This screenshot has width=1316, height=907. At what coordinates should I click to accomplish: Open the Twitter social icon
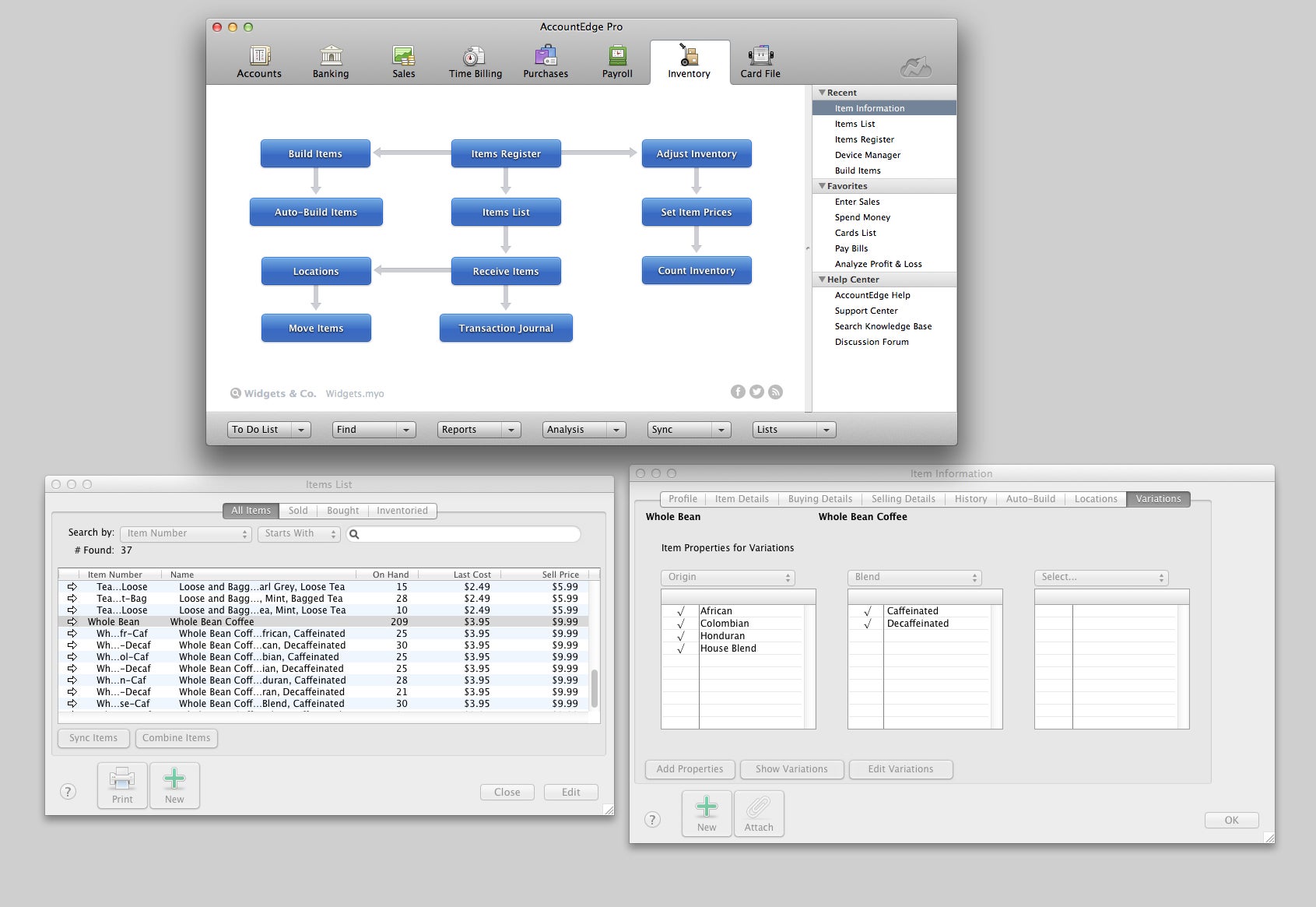[x=756, y=392]
